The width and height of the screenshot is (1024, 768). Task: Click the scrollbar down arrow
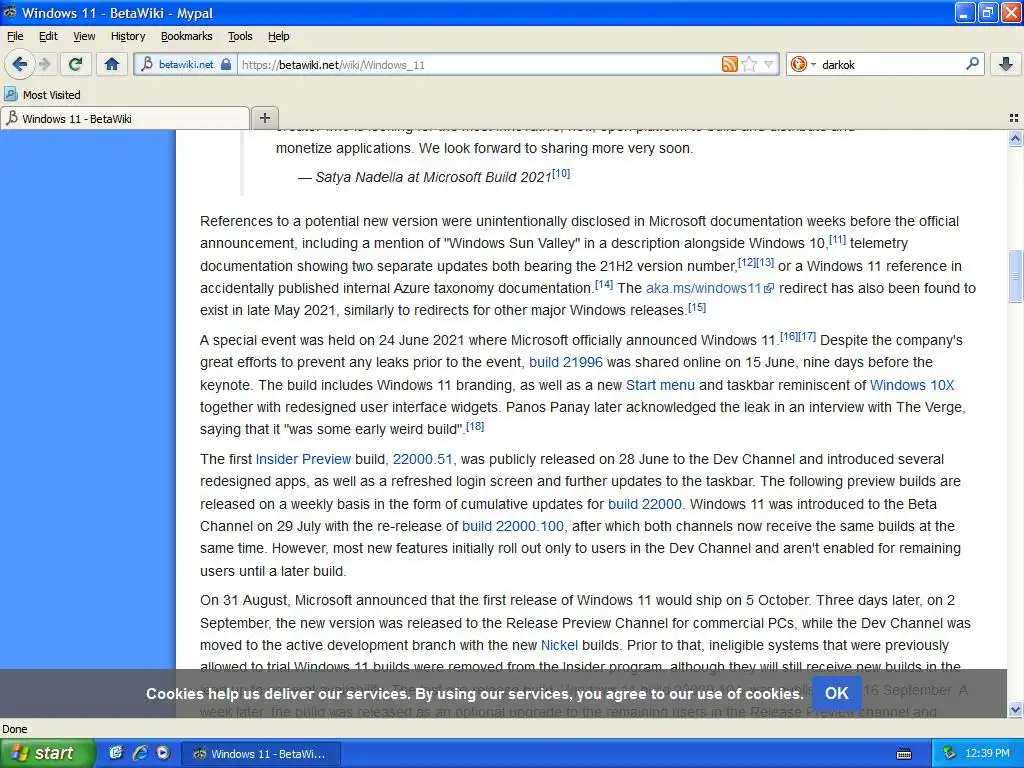(x=1015, y=709)
